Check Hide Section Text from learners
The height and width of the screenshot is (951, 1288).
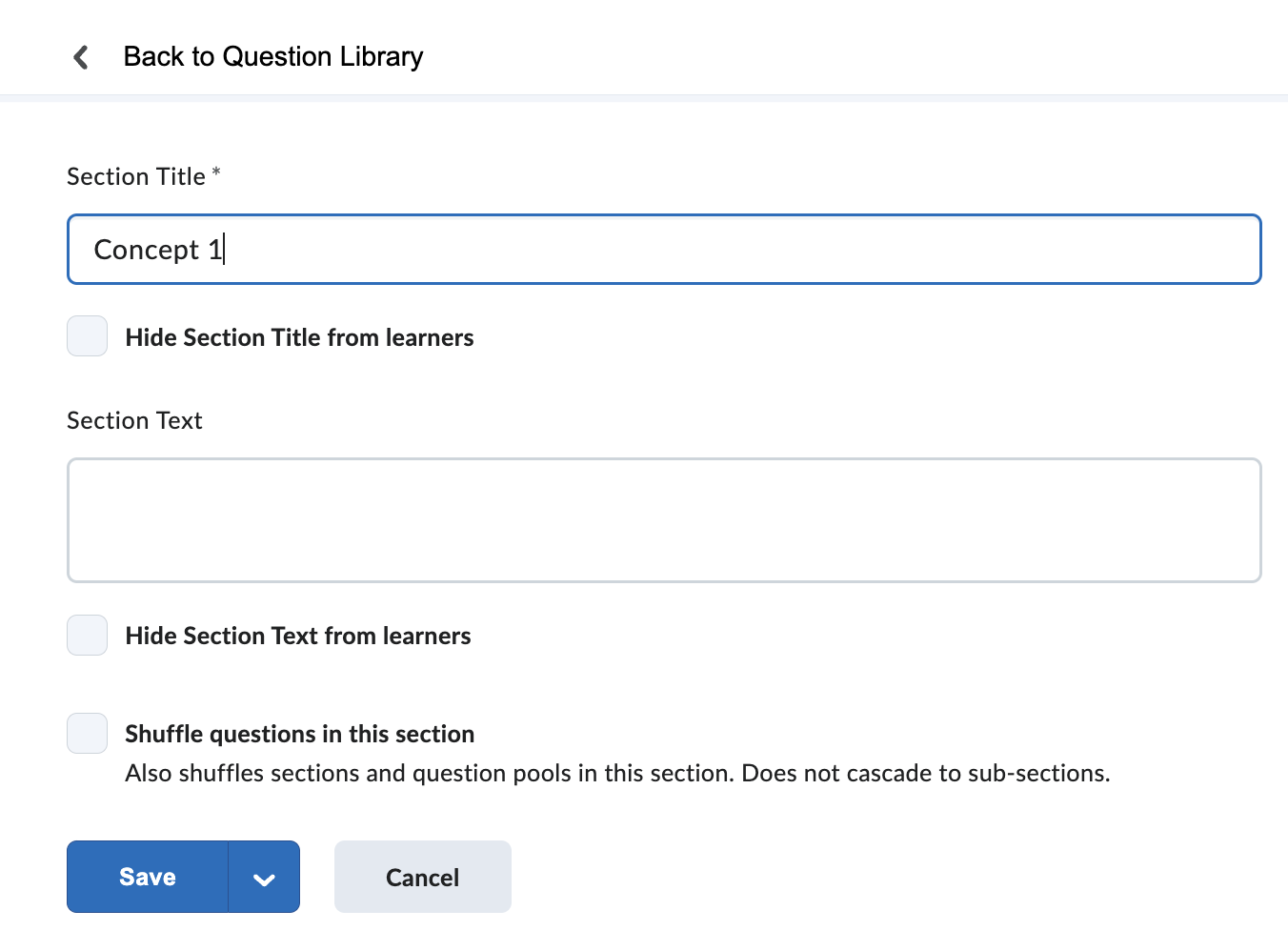coord(87,635)
